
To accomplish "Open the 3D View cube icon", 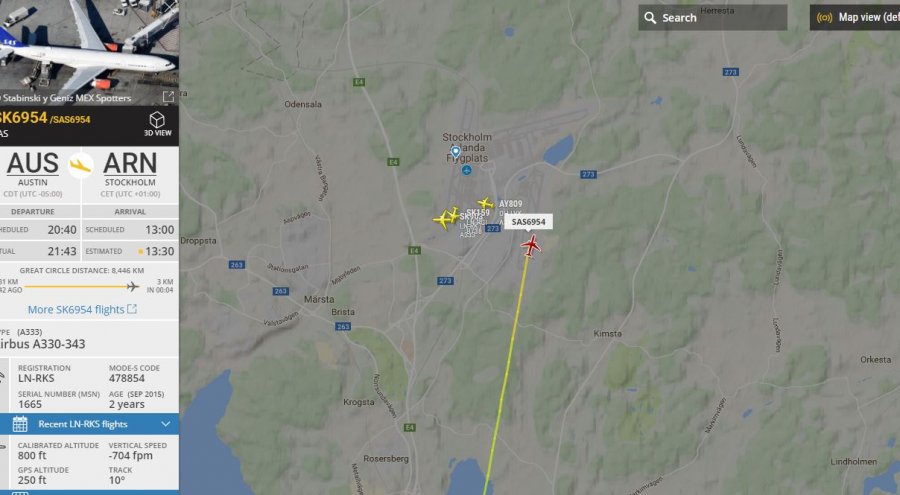I will [x=157, y=120].
